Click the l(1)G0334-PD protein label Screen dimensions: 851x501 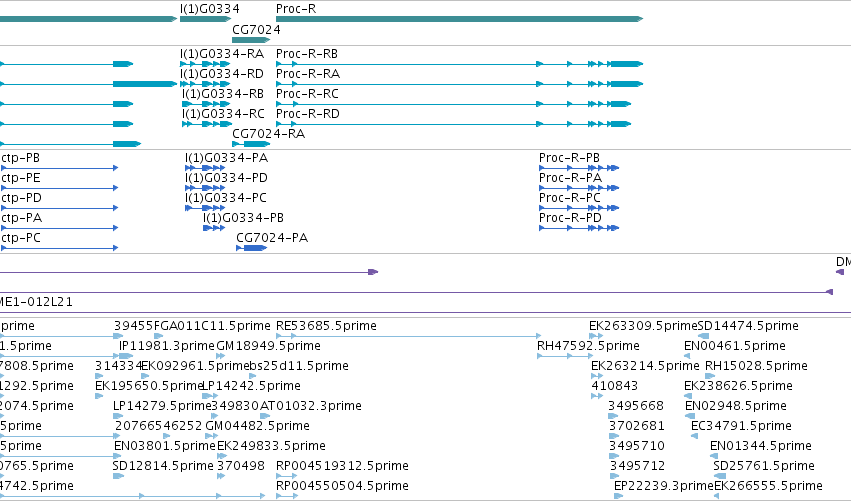click(x=226, y=178)
